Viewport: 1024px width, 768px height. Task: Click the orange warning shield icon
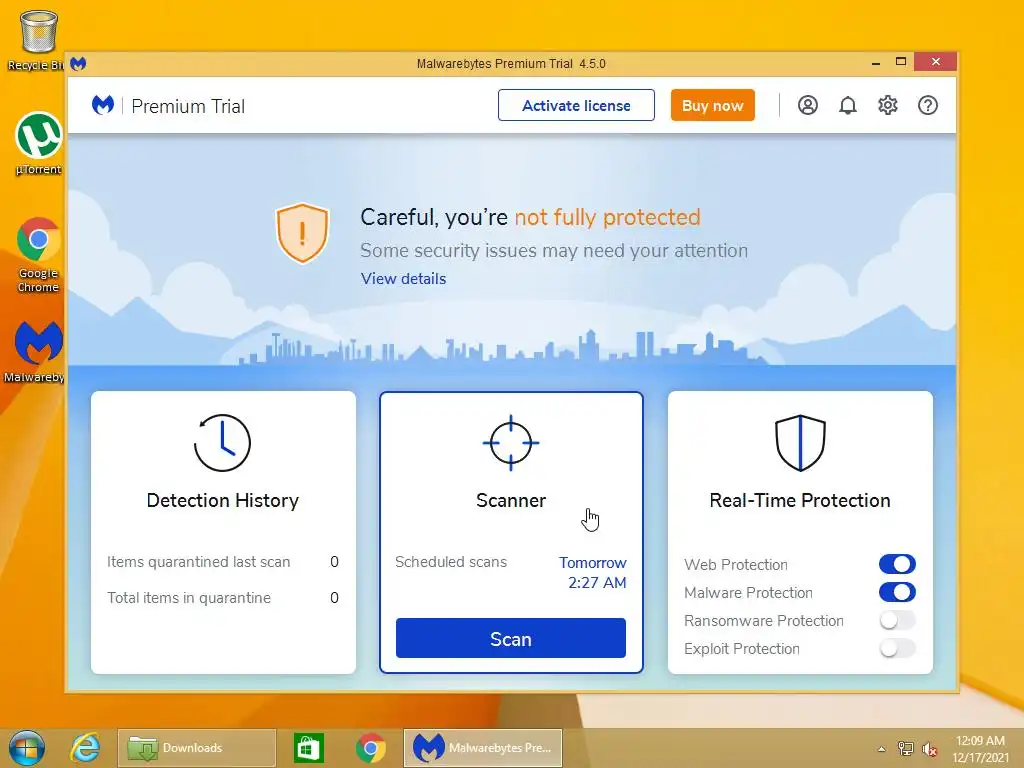[x=302, y=233]
